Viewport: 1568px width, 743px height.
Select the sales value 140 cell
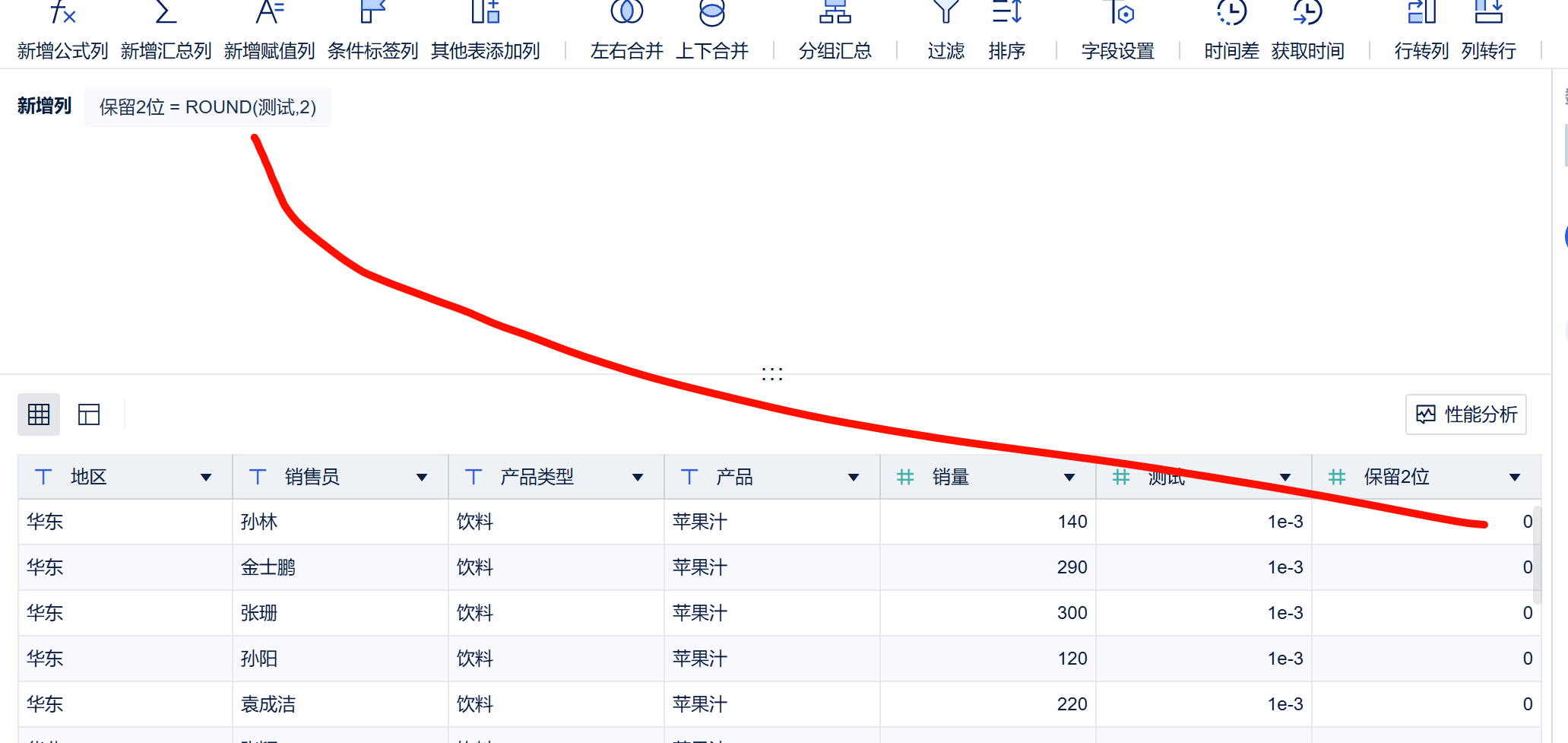(988, 522)
